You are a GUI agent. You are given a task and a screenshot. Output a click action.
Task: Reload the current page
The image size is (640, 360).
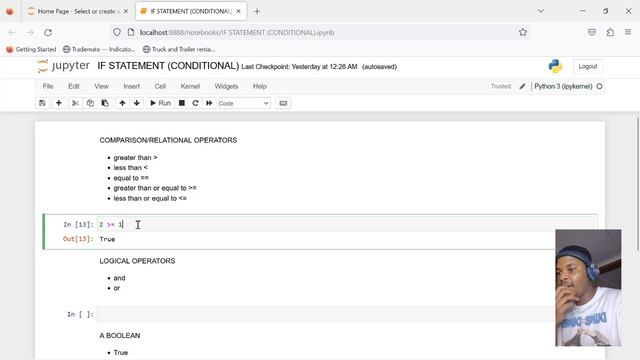pos(48,33)
